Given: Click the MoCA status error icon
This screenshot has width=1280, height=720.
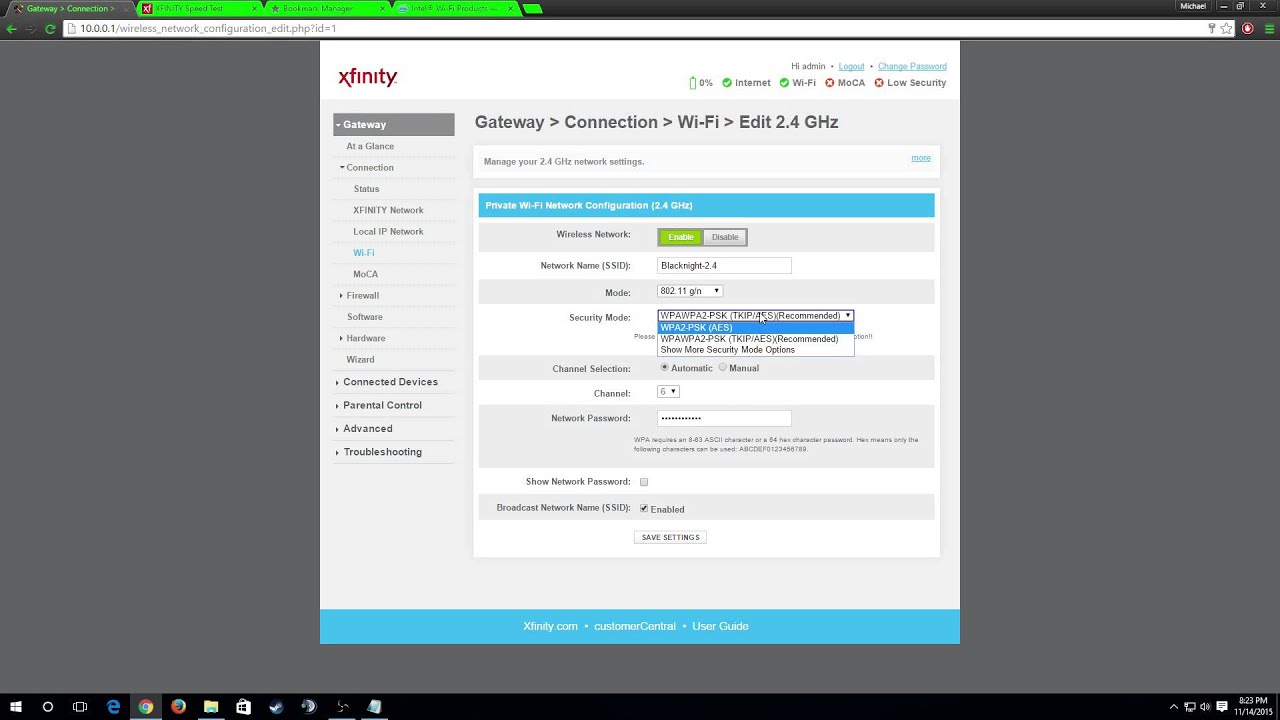Looking at the screenshot, I should tap(829, 83).
